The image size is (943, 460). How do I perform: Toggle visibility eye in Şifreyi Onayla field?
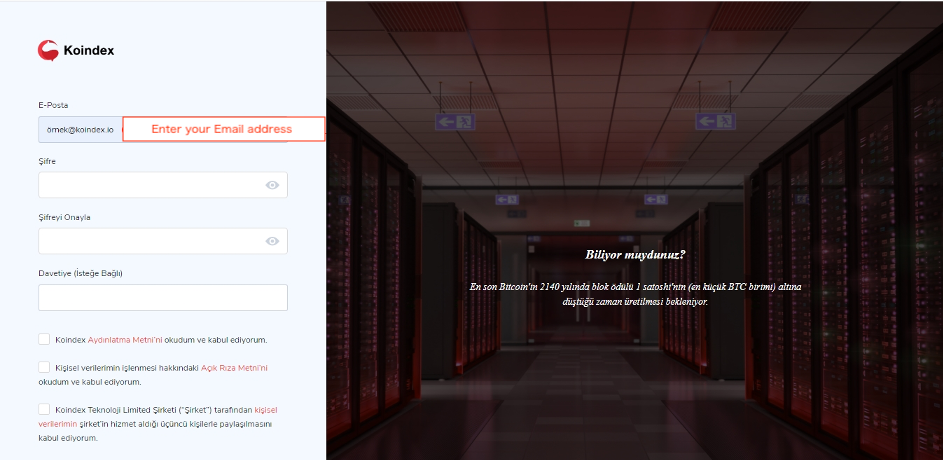[x=272, y=241]
